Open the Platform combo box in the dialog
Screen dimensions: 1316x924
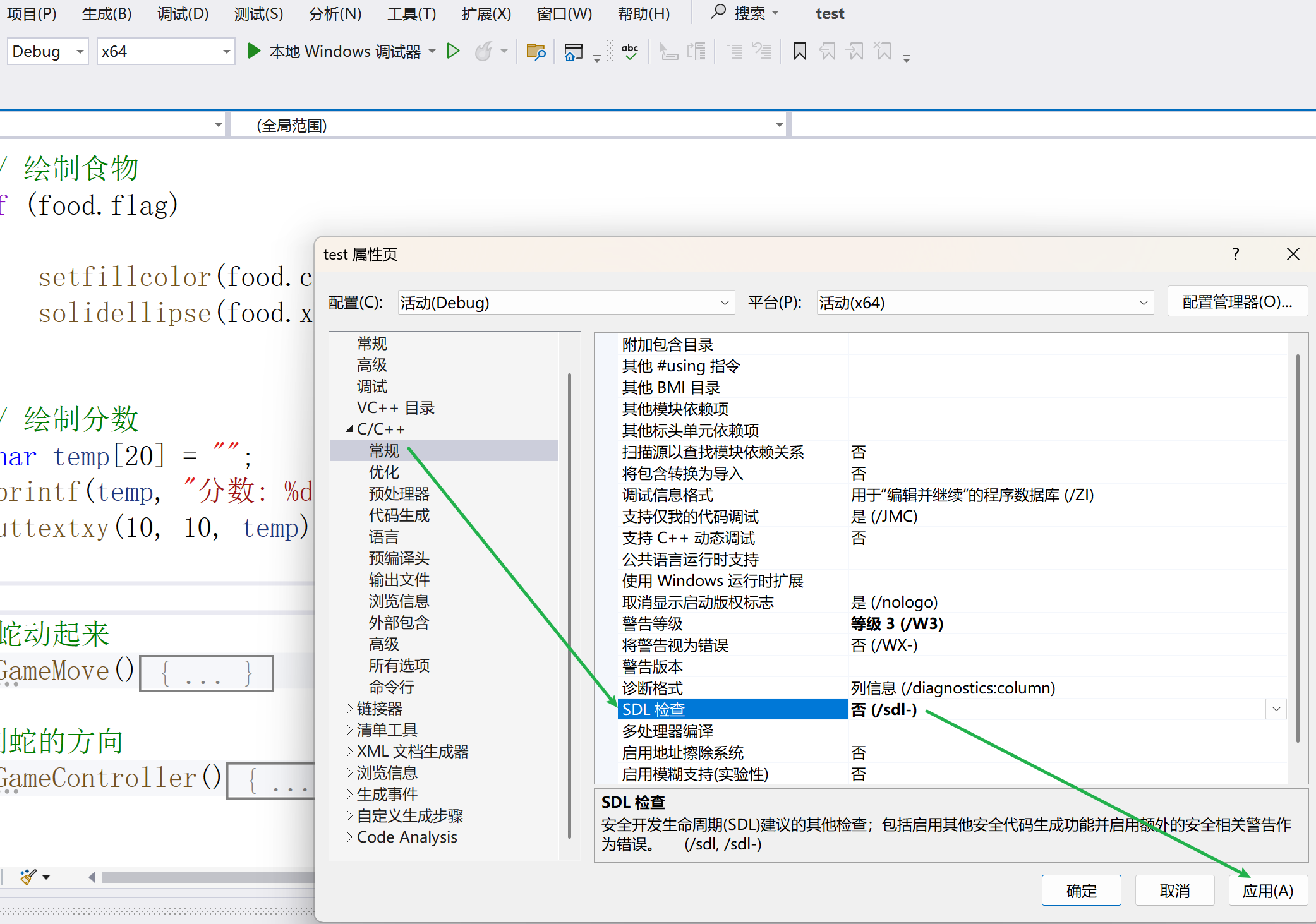(x=985, y=303)
